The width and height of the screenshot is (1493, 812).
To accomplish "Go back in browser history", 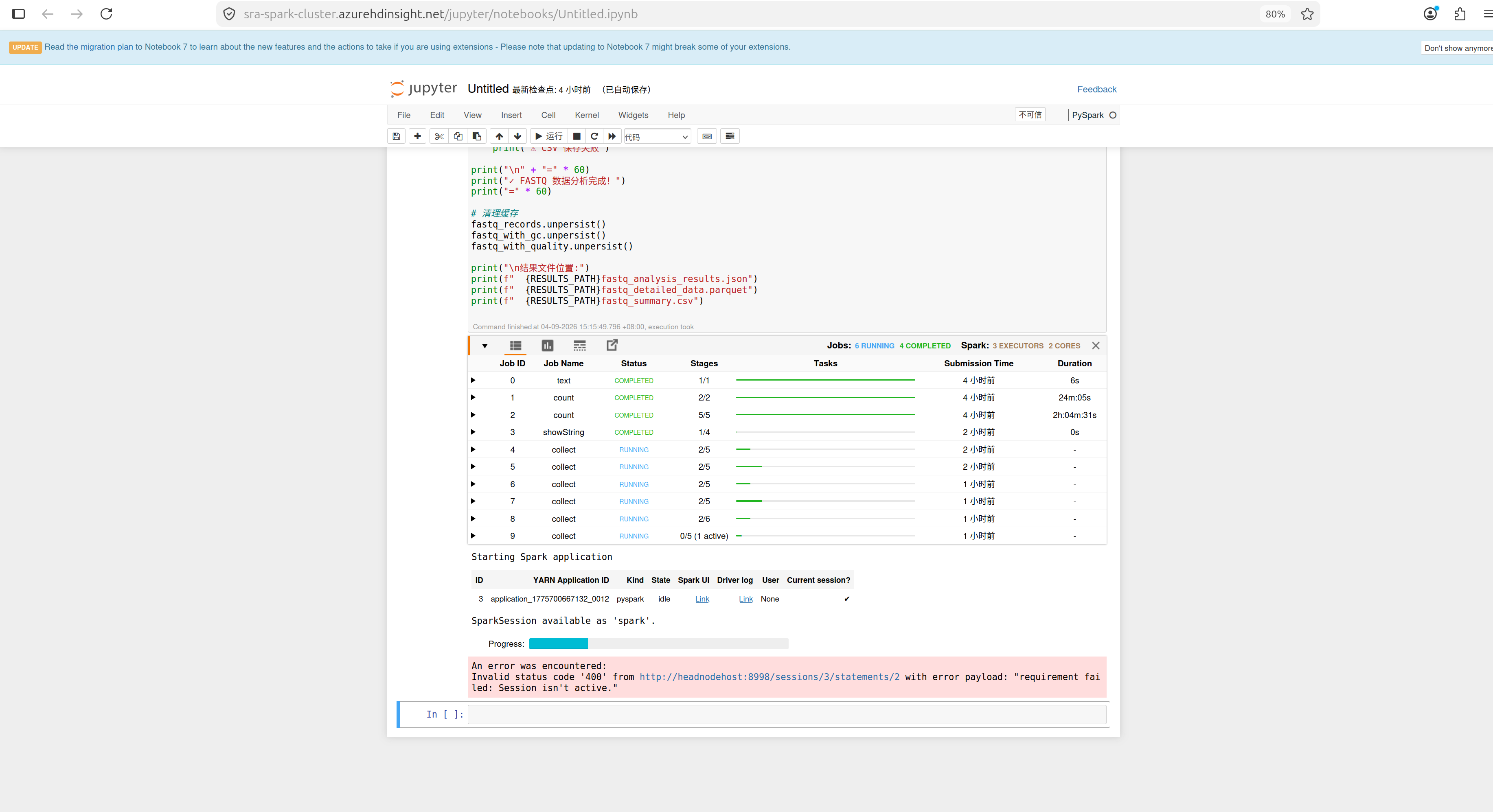I will pos(48,14).
